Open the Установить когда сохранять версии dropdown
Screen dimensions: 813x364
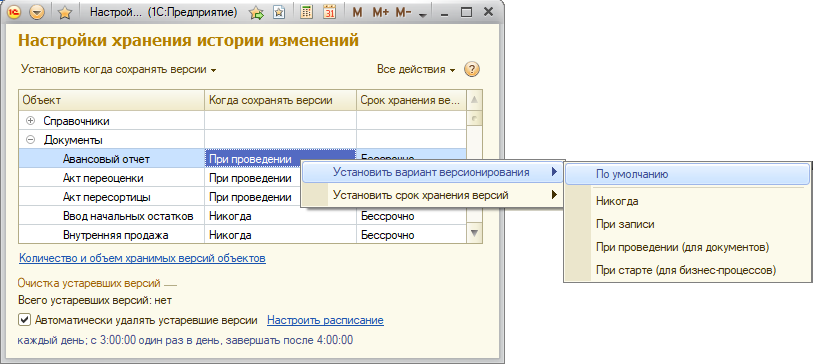coord(119,69)
